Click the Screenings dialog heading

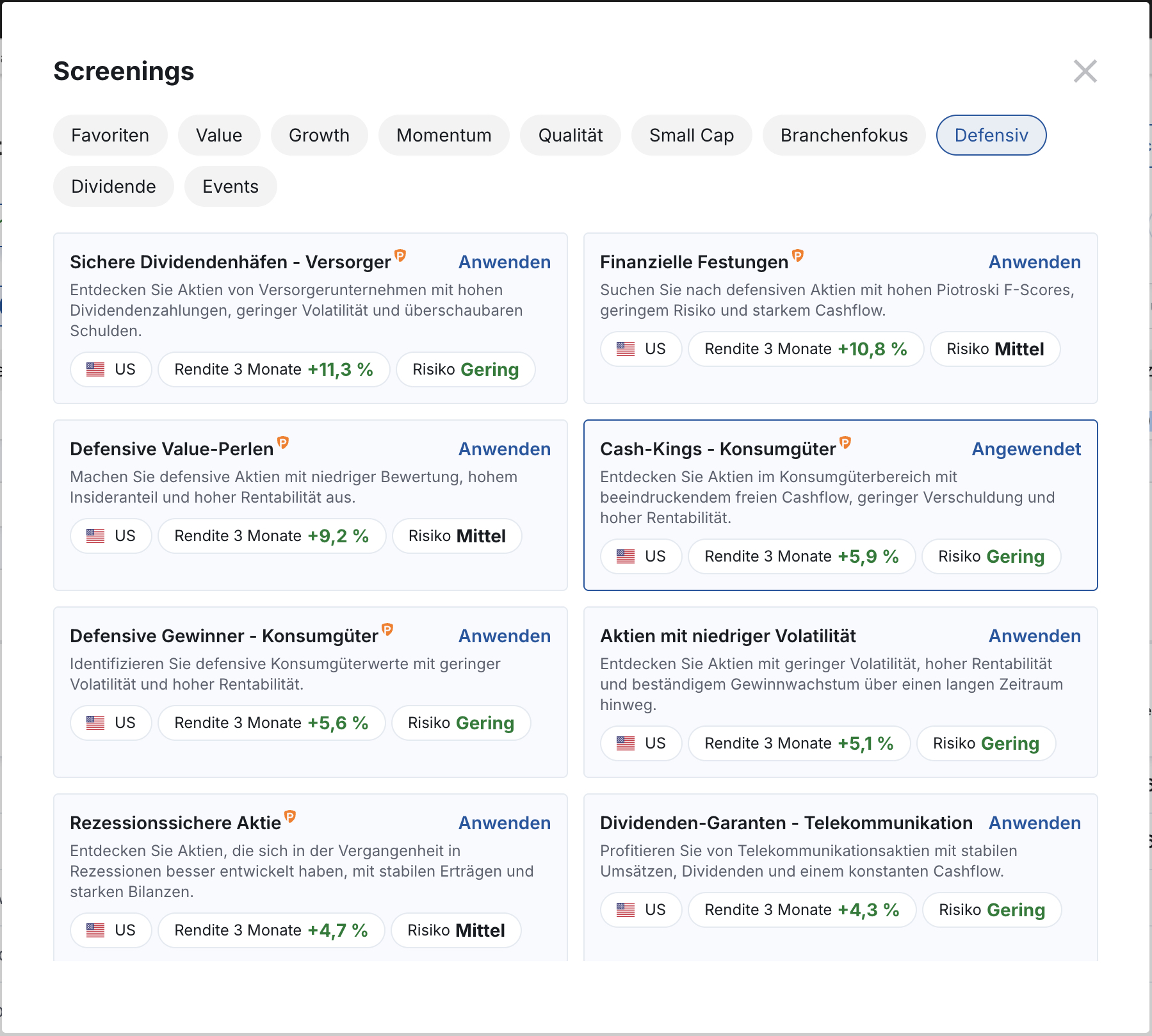pyautogui.click(x=124, y=71)
